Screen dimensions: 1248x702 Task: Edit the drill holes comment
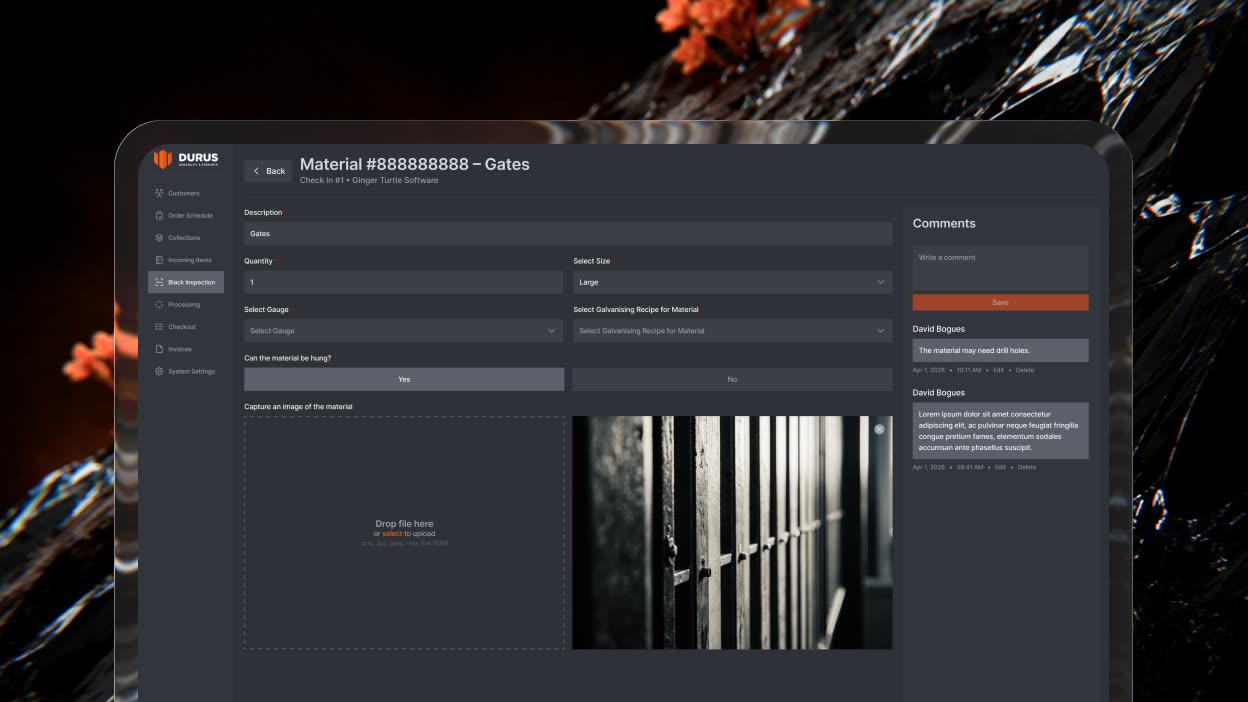[x=998, y=370]
